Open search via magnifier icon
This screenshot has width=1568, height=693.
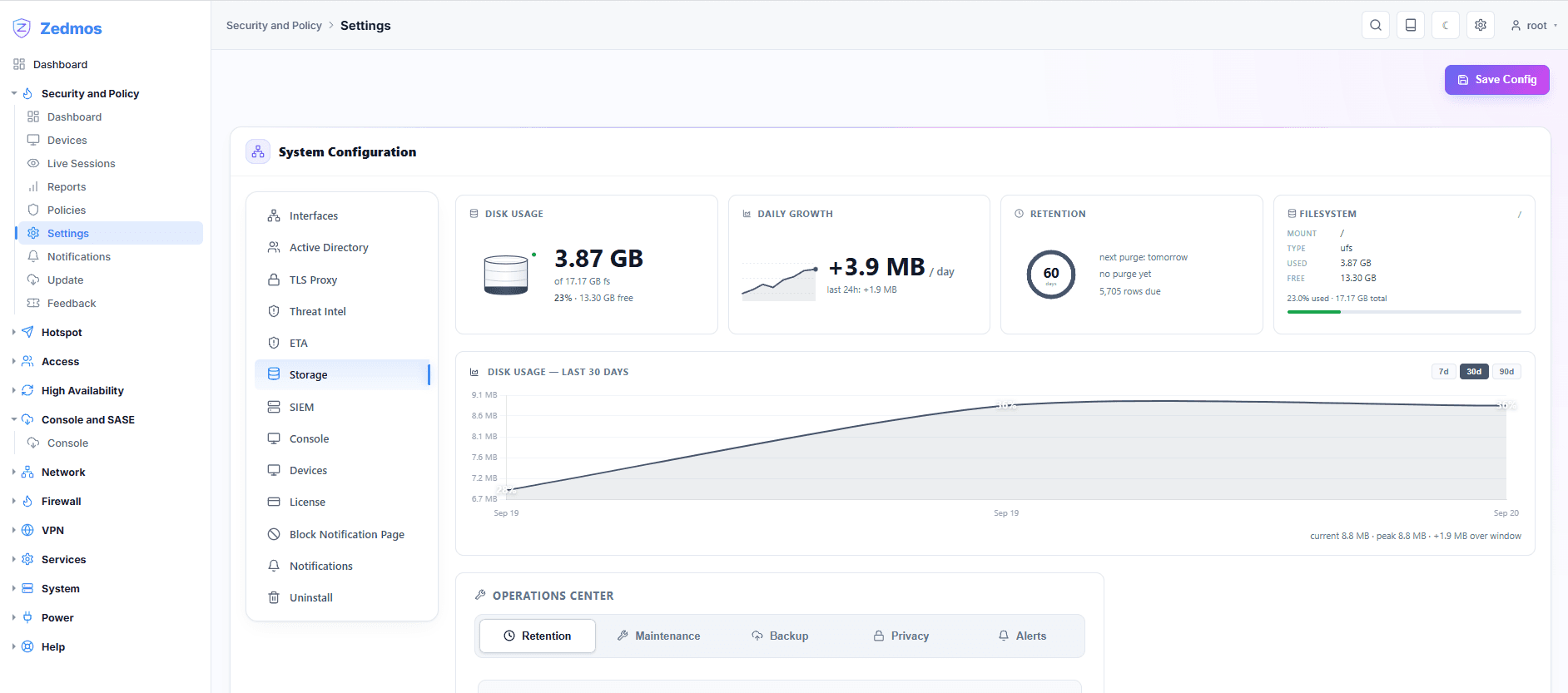(x=1376, y=25)
